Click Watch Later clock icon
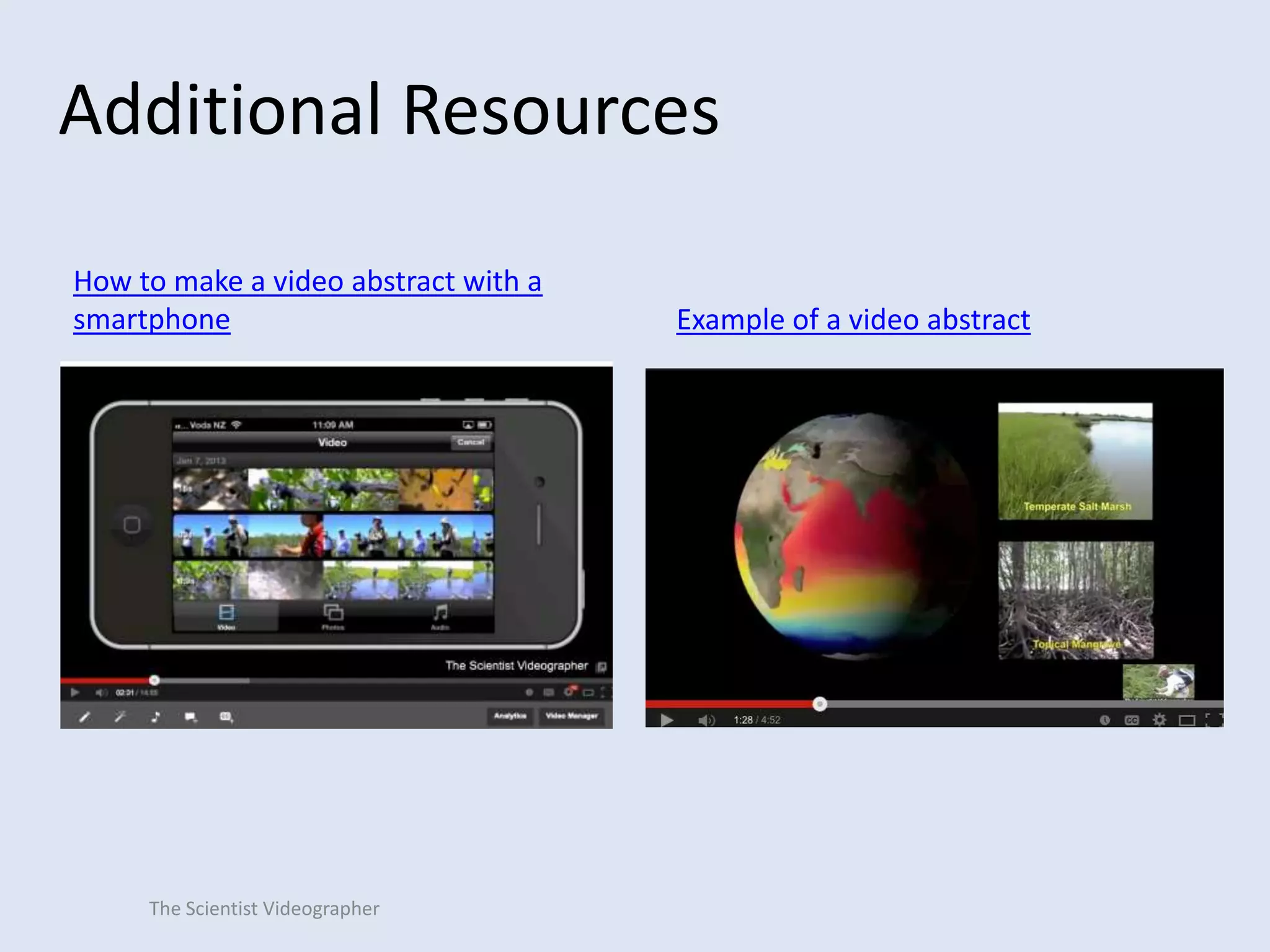Image resolution: width=1270 pixels, height=952 pixels. pos(1104,720)
